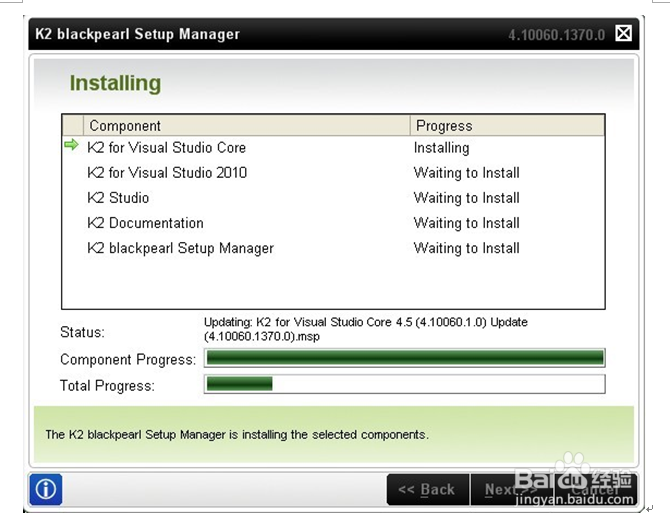The image size is (670, 523).
Task: Select K2 blackpearl Setup Manager row
Action: pyautogui.click(x=333, y=248)
